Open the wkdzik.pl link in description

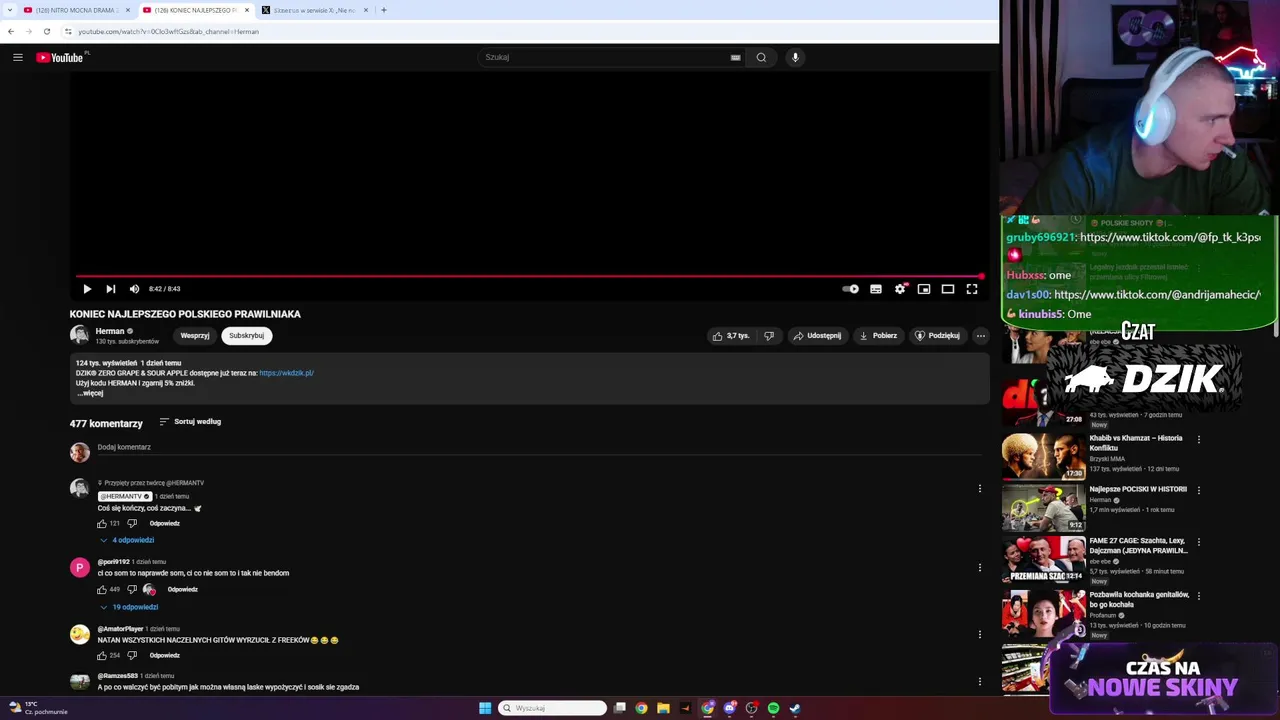point(286,373)
